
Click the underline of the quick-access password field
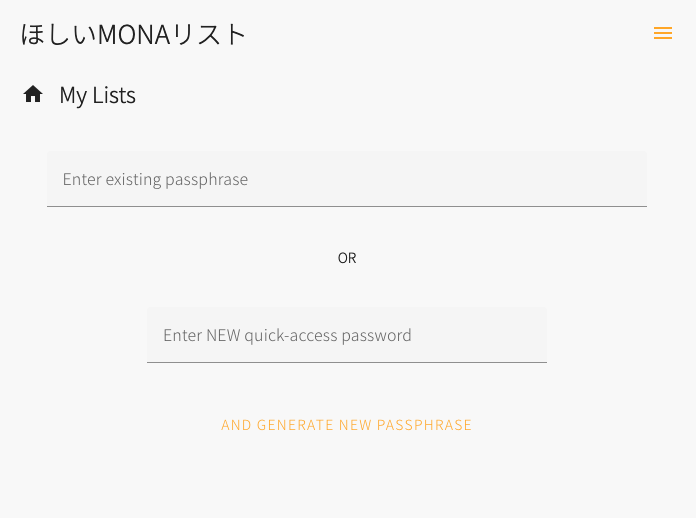pos(347,362)
